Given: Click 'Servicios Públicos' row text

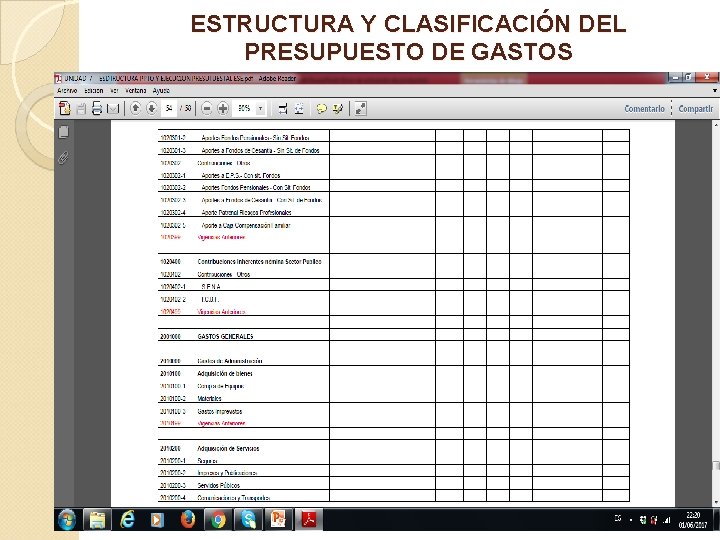Looking at the screenshot, I should click(219, 485).
